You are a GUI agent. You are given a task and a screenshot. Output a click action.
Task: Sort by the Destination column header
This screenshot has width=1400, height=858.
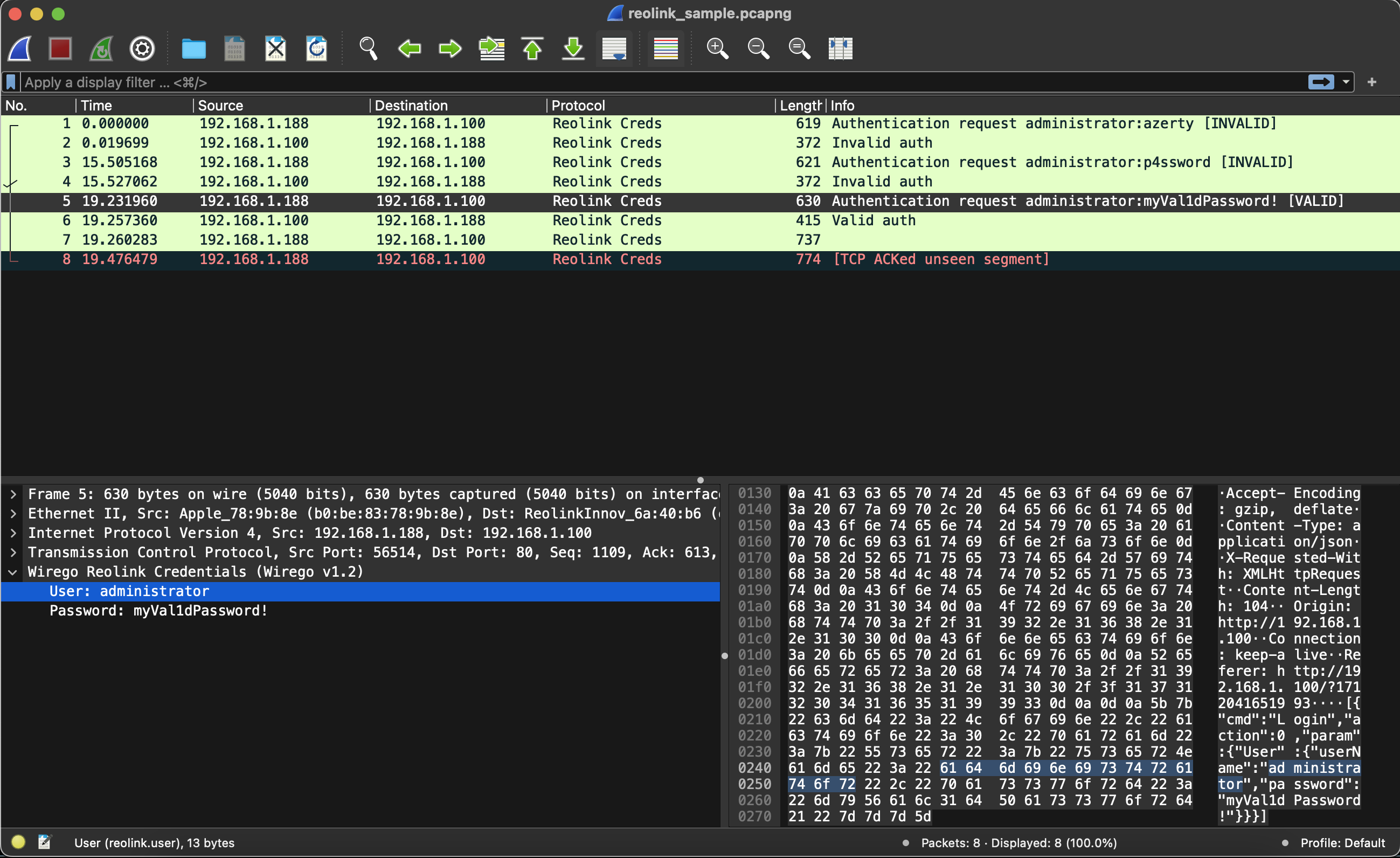click(458, 106)
